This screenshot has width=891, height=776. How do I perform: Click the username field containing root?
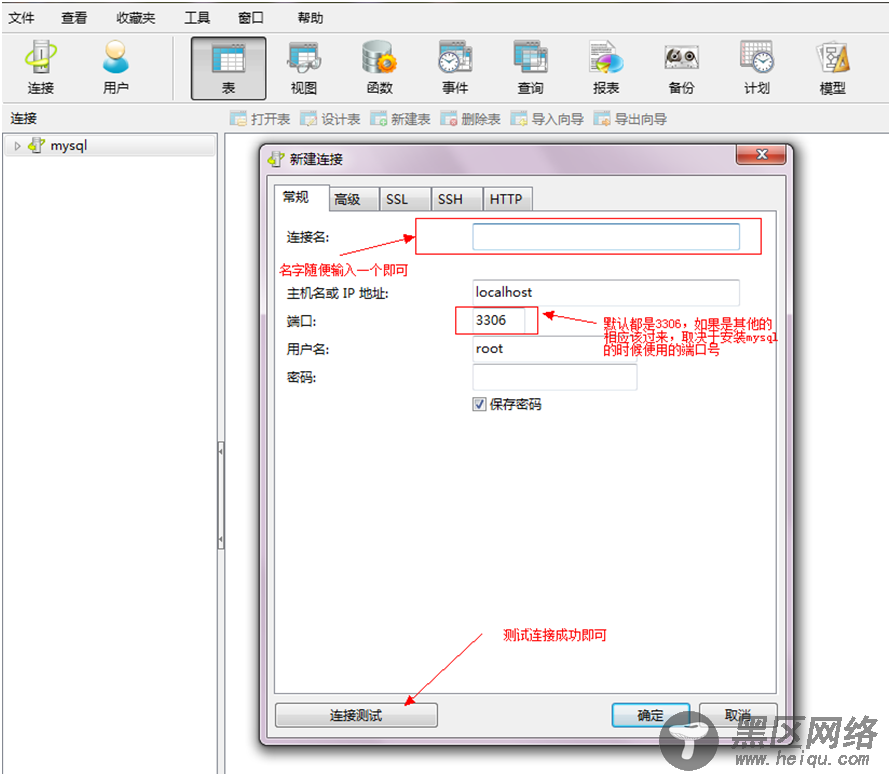click(554, 349)
